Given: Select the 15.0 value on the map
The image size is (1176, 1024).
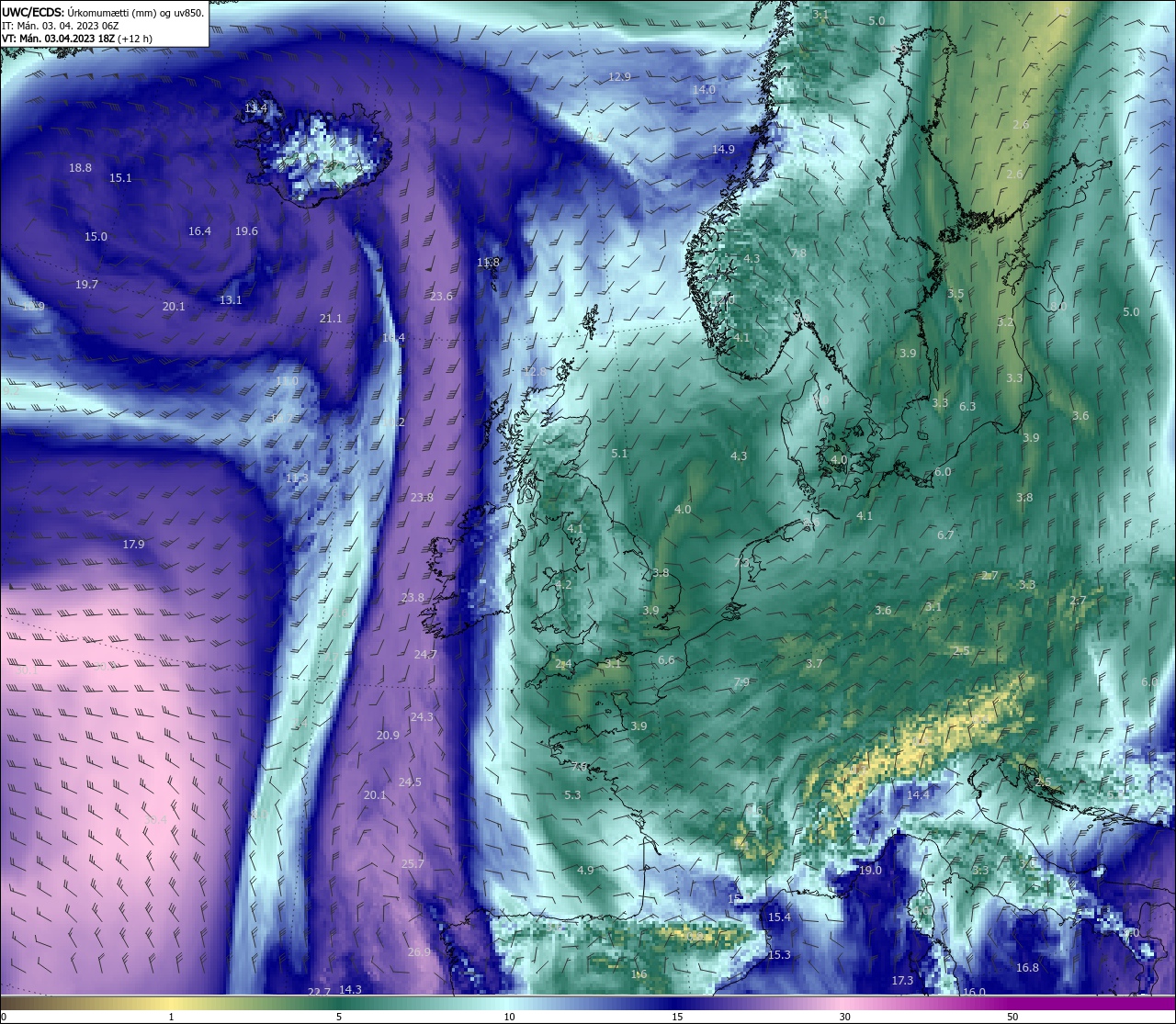Looking at the screenshot, I should (x=96, y=237).
